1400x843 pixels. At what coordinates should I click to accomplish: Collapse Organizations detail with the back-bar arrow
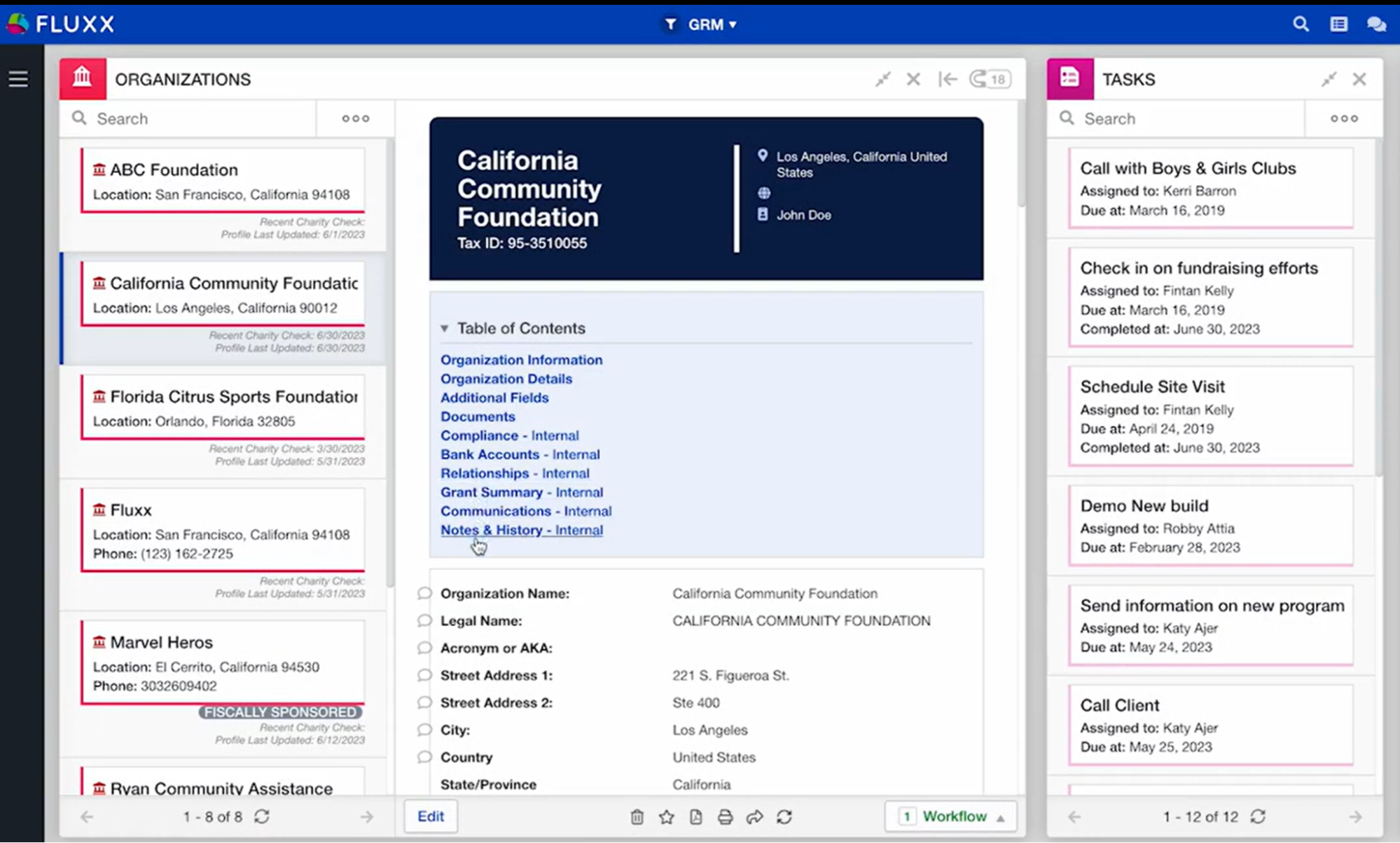tap(948, 79)
